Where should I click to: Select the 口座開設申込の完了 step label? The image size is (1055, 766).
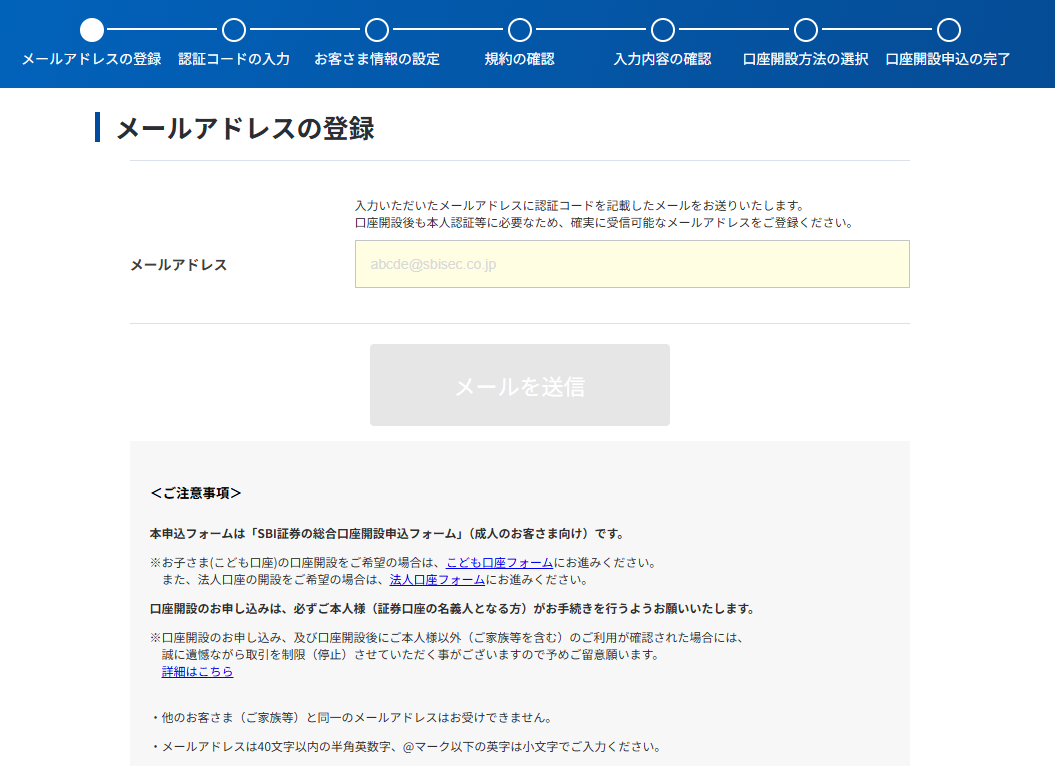949,59
